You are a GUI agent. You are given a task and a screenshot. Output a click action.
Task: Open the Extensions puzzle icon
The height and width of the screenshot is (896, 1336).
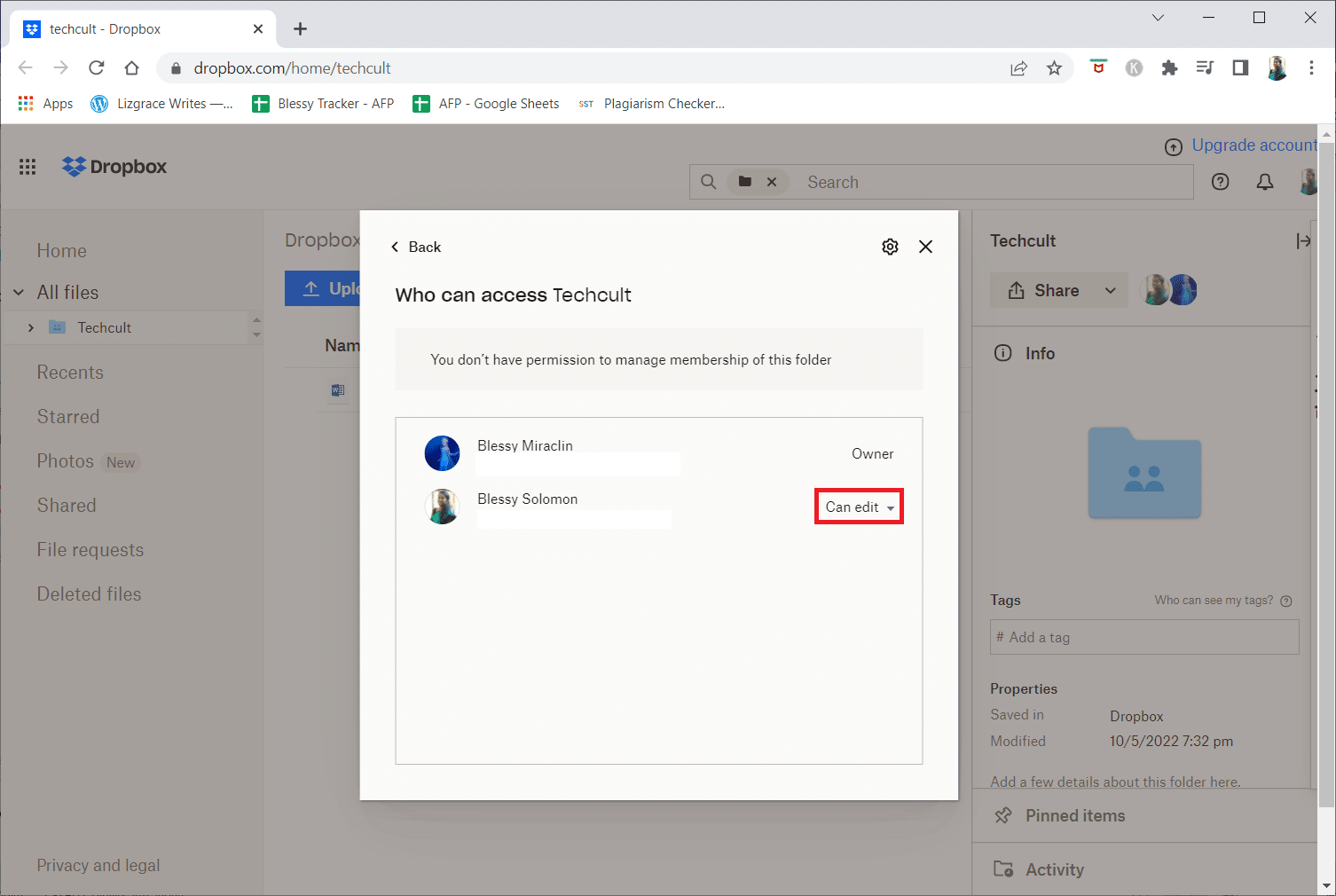[x=1169, y=67]
